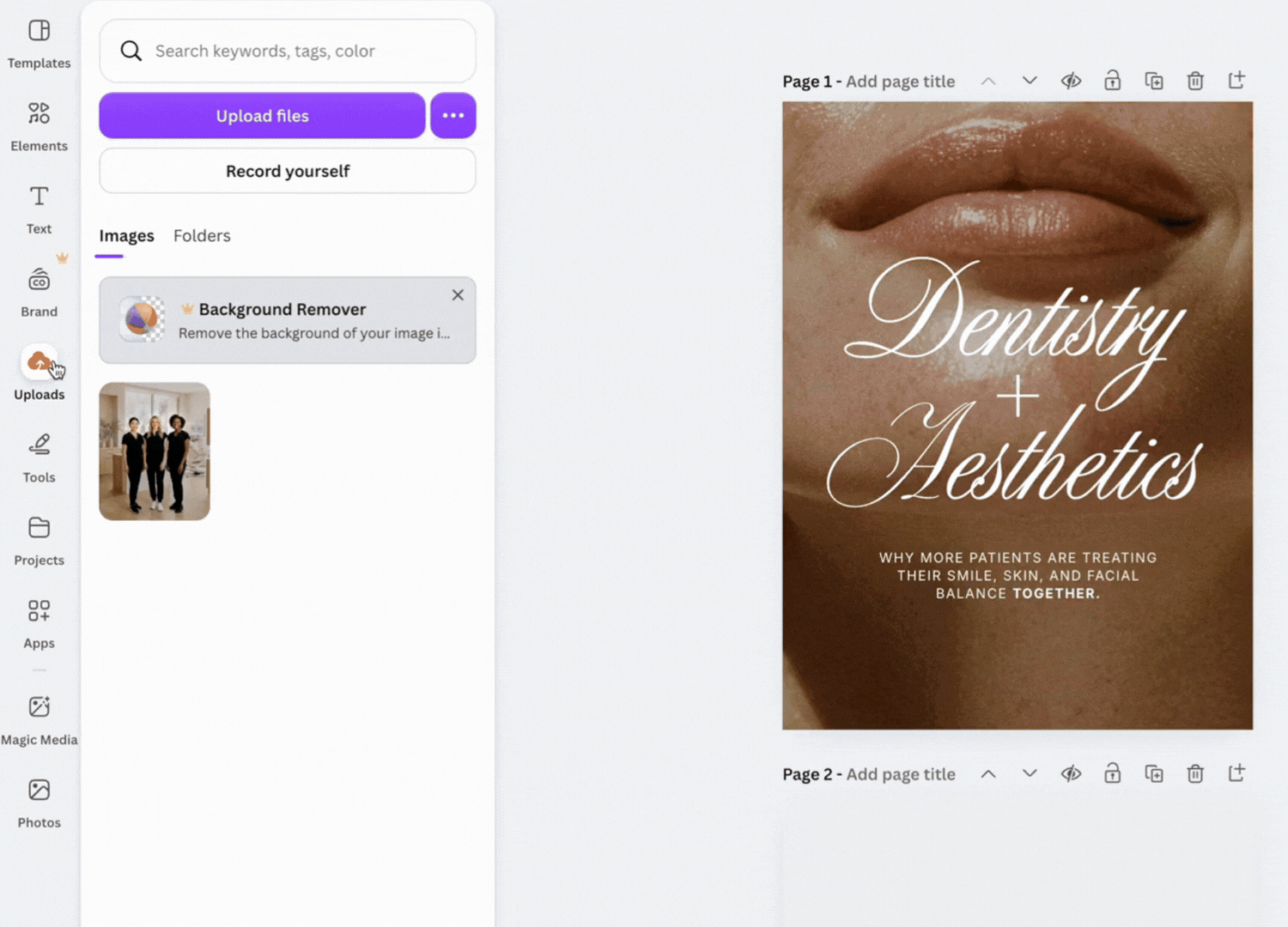The image size is (1288, 927).
Task: Lock Page 2
Action: (1112, 773)
